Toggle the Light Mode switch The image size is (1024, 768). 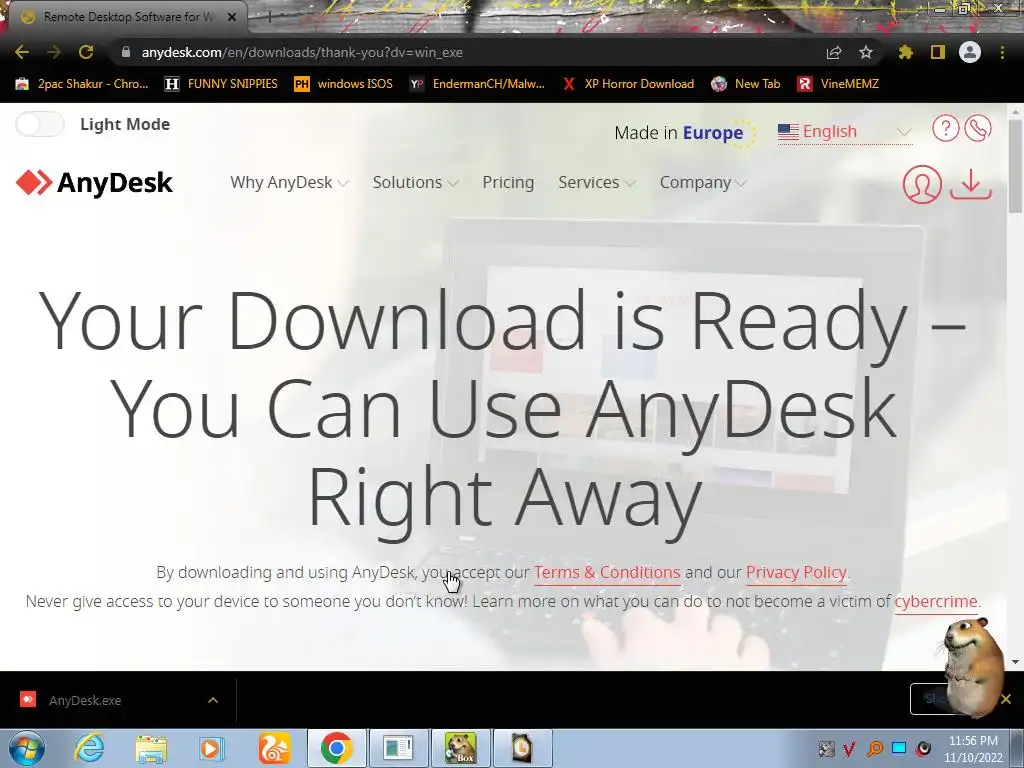click(x=40, y=124)
